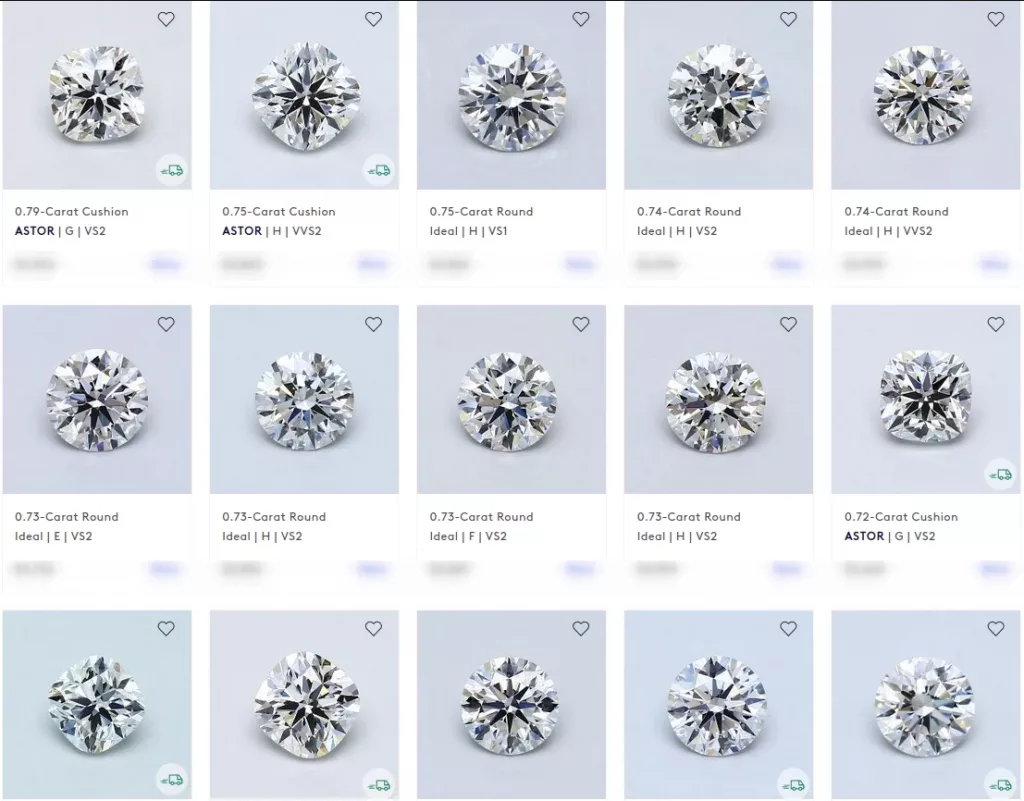The image size is (1024, 801).
Task: Favorite the 0.79-Carat Cushion diamond with heart
Action: (166, 20)
